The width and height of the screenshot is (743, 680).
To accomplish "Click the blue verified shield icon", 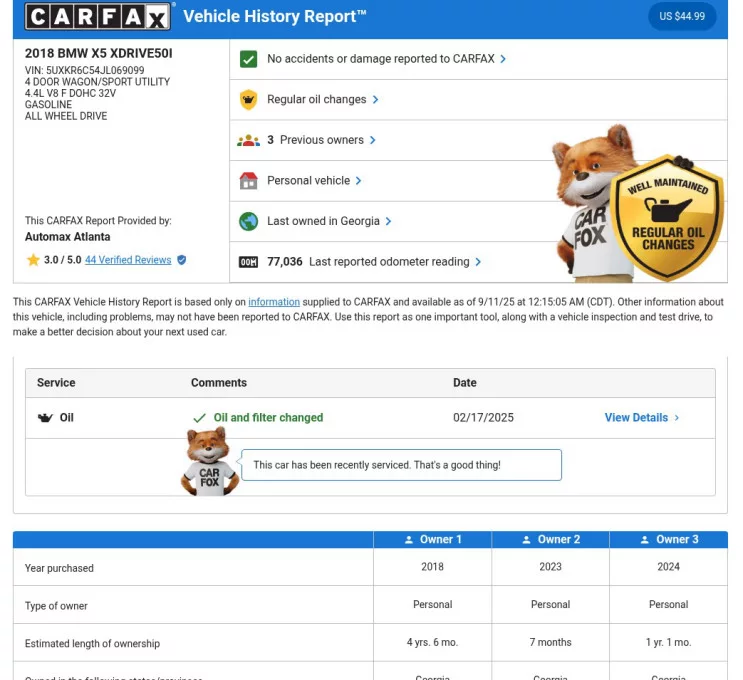I will coord(181,260).
